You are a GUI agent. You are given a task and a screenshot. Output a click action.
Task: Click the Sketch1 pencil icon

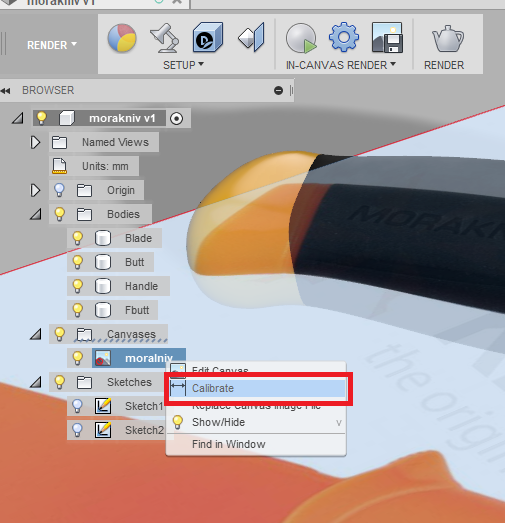coord(103,406)
